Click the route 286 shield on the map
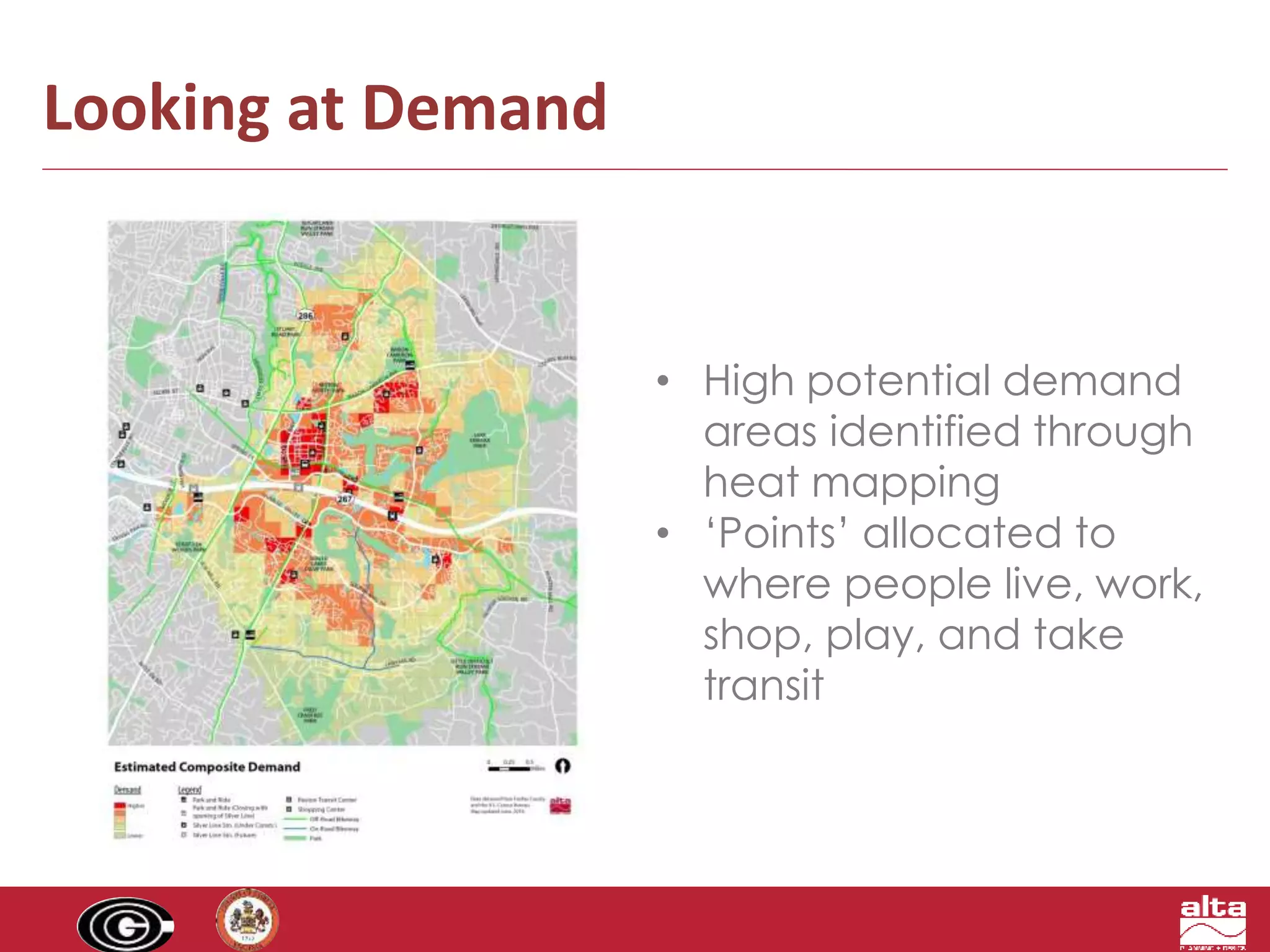The height and width of the screenshot is (952, 1270). click(306, 315)
